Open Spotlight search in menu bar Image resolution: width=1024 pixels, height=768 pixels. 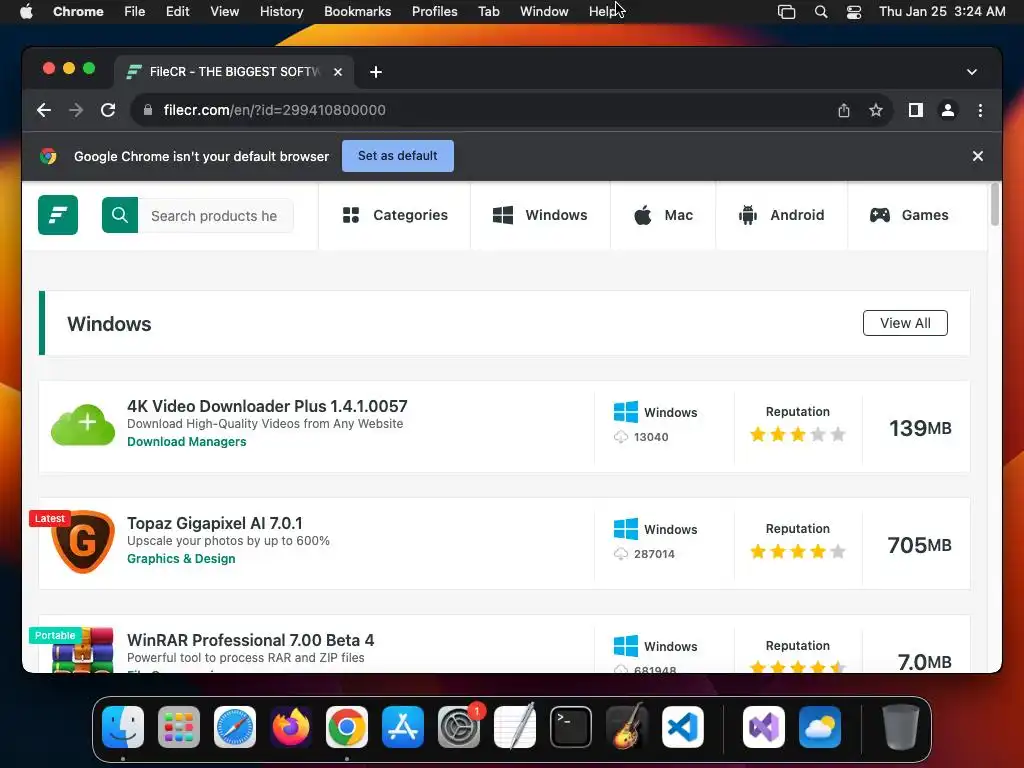[x=821, y=12]
